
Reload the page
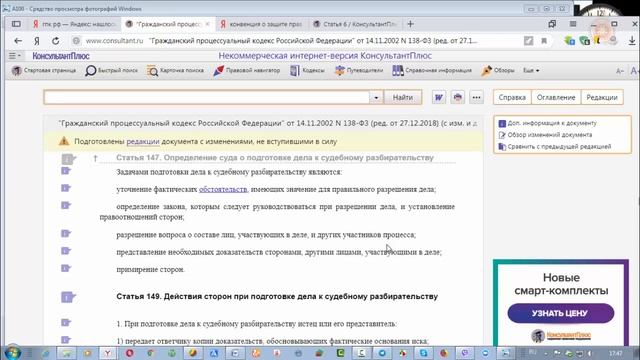(56, 41)
